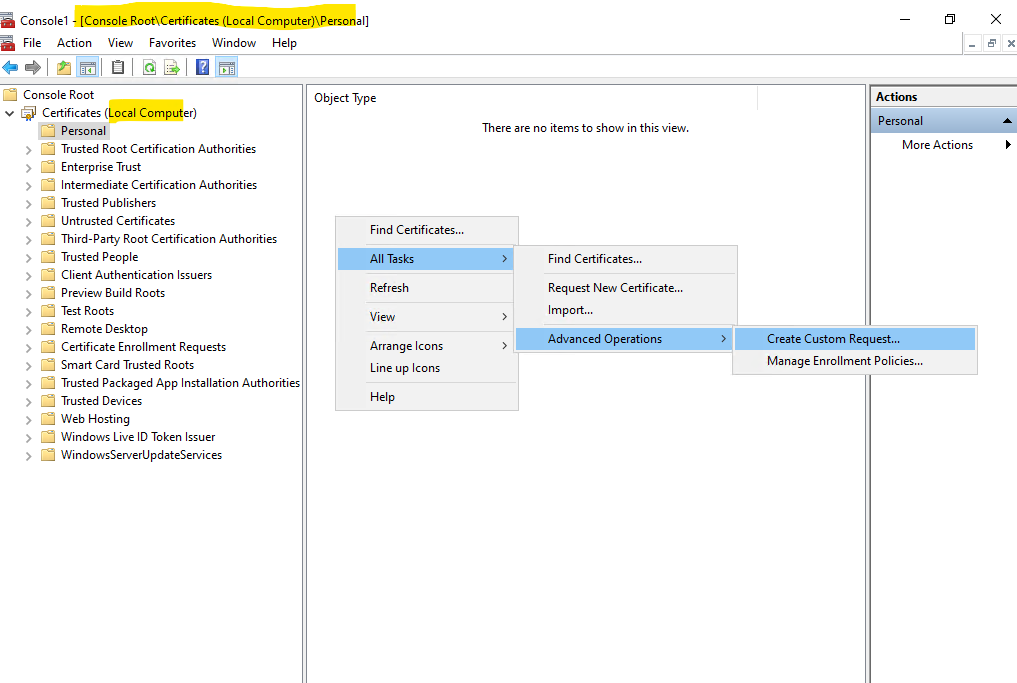This screenshot has height=683, width=1017.
Task: Select Windows Live ID Token Issuer tree item
Action: (x=138, y=437)
